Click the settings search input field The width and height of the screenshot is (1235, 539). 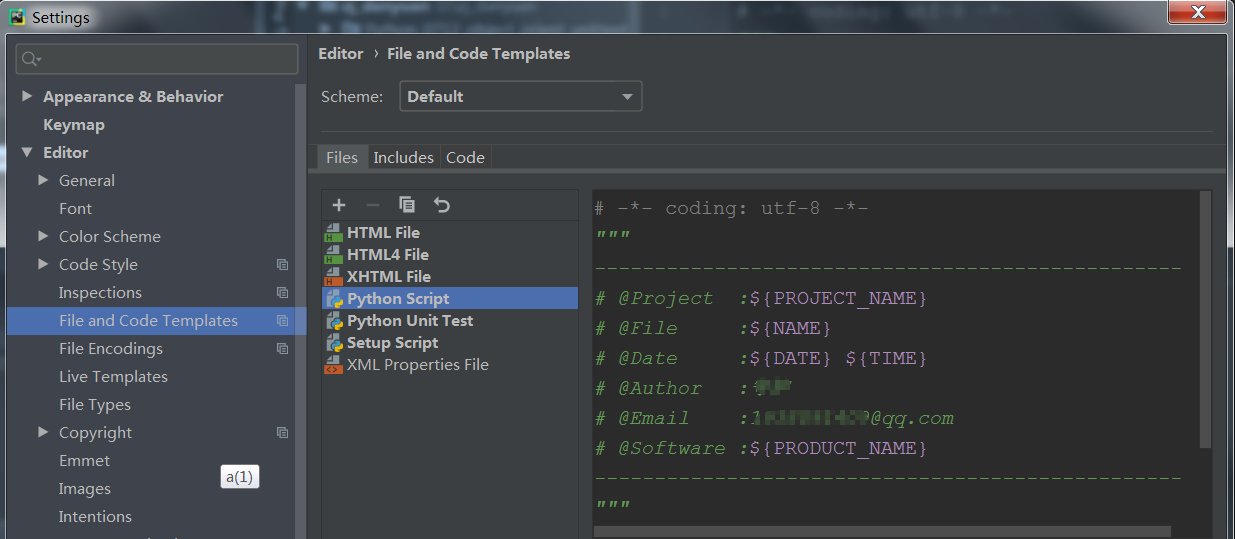click(x=157, y=59)
